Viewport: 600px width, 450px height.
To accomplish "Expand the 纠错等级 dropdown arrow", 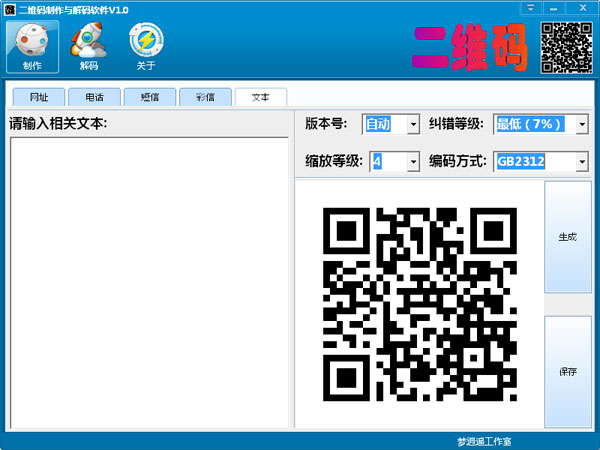I will point(582,124).
